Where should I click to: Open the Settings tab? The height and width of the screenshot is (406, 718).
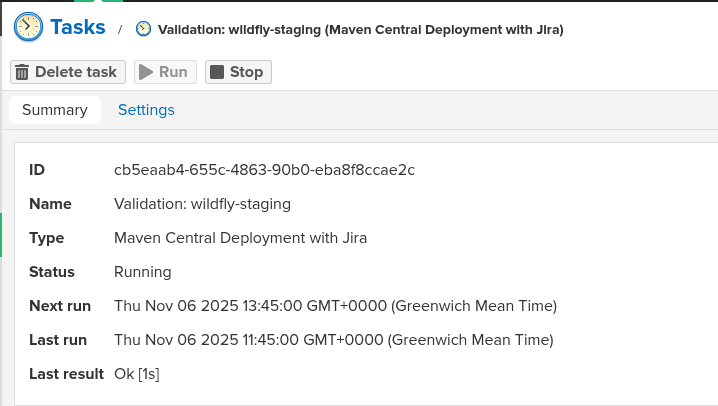pos(146,110)
